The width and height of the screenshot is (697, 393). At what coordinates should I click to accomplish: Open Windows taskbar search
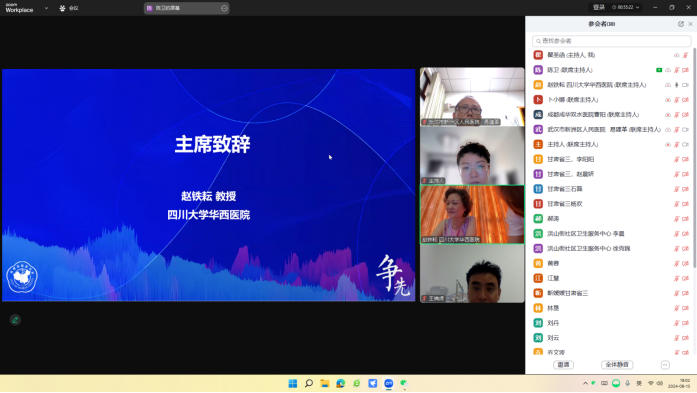pyautogui.click(x=308, y=383)
